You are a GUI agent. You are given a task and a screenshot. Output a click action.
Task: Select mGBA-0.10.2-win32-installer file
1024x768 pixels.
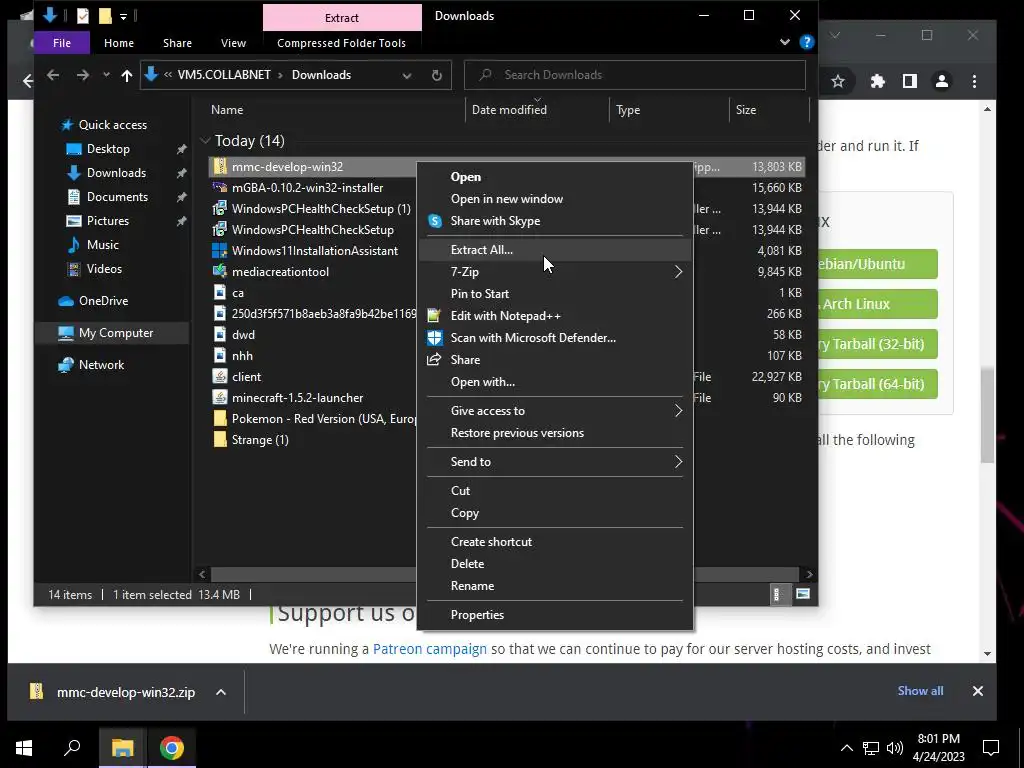tap(308, 187)
